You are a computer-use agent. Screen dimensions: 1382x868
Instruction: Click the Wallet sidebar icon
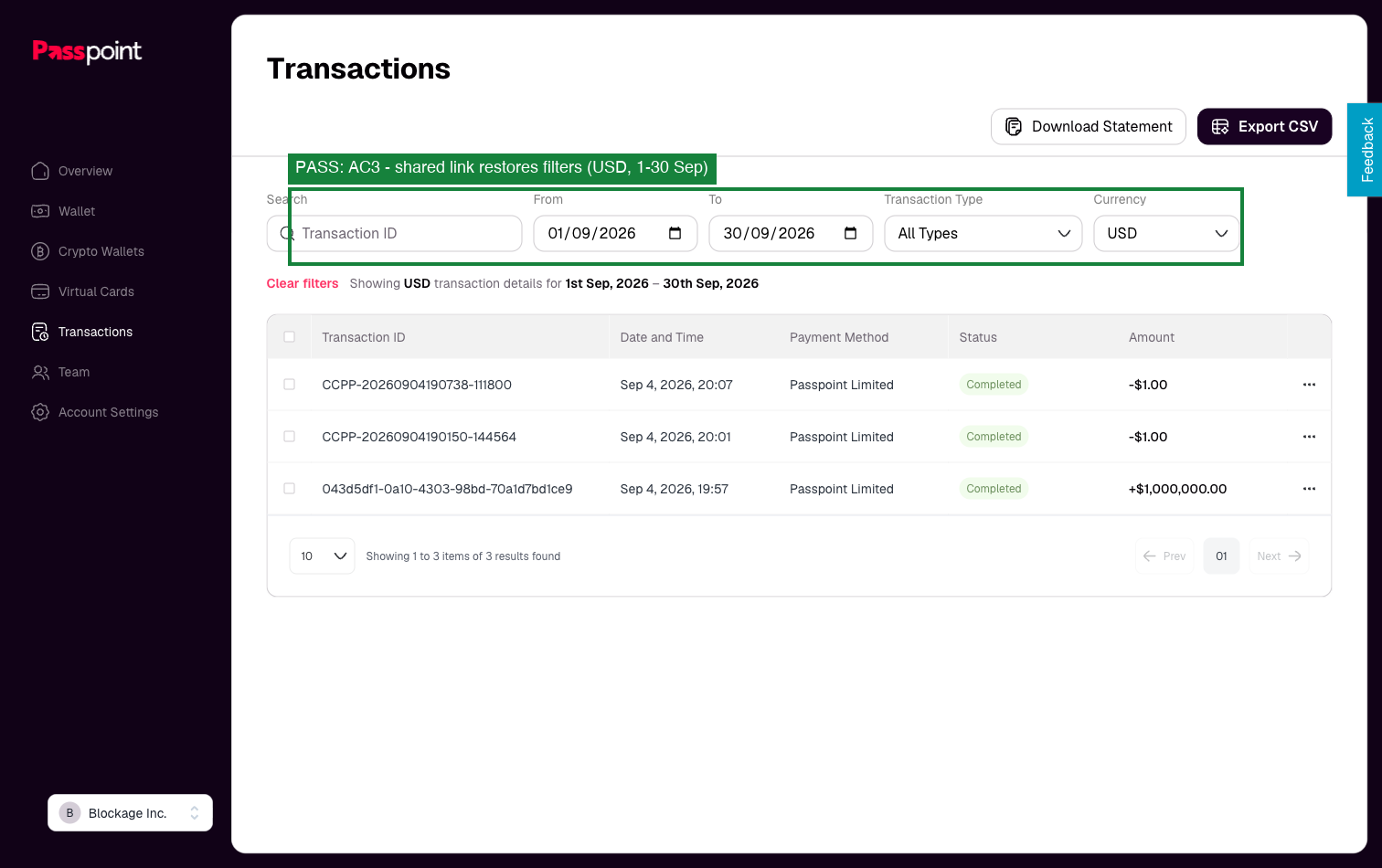coord(40,211)
